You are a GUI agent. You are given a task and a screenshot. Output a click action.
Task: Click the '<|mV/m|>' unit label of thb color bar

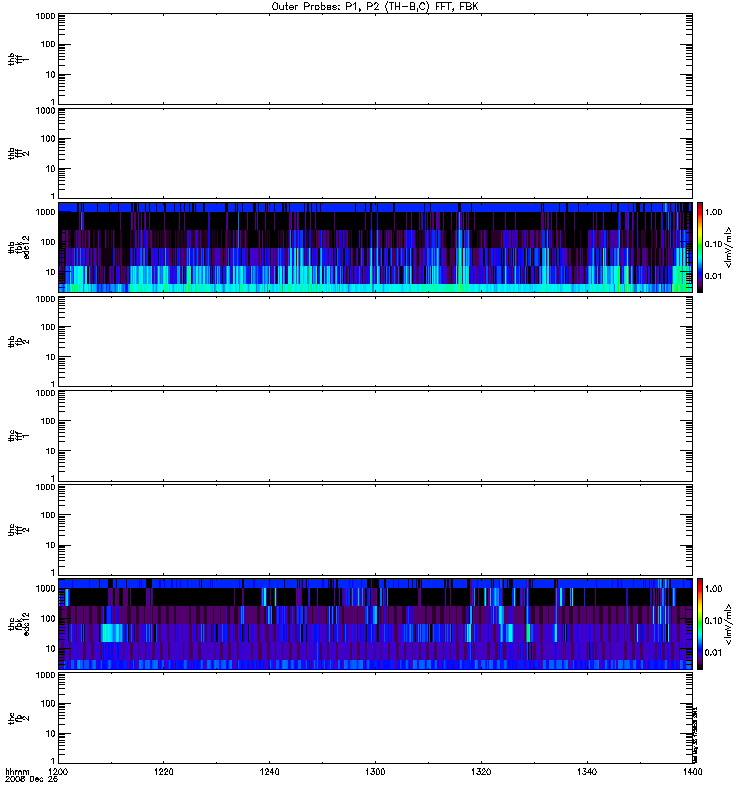pos(729,247)
